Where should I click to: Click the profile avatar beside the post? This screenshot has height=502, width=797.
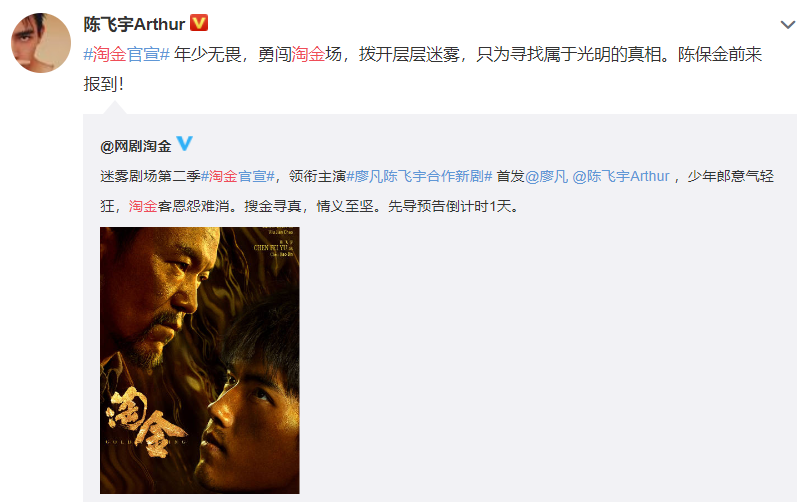click(41, 43)
